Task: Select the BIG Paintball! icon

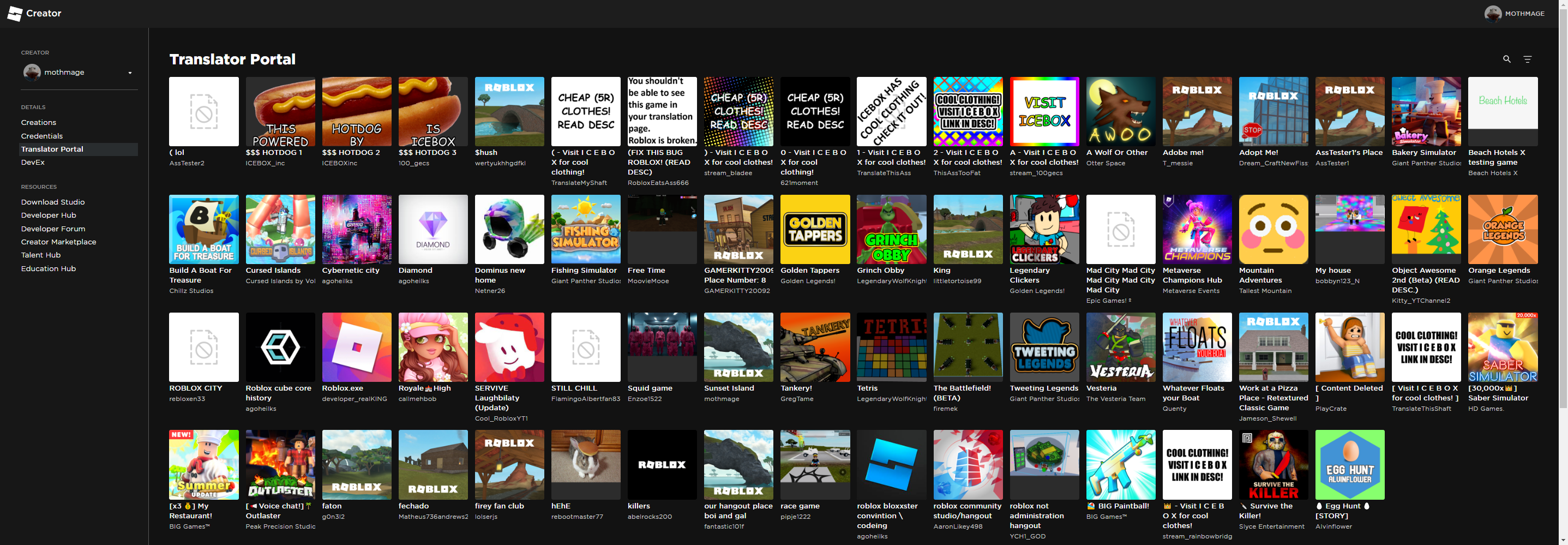Action: (1121, 465)
